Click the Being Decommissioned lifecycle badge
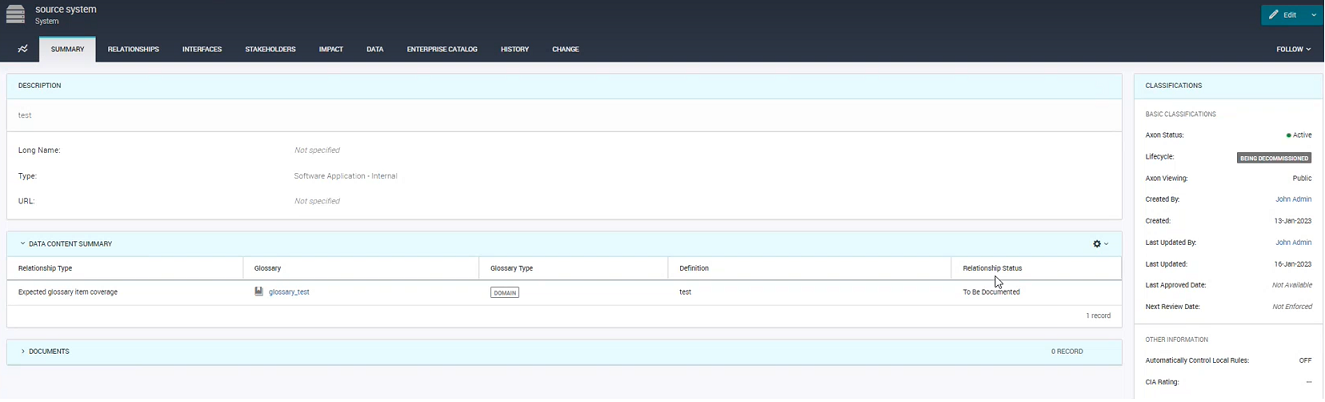The height and width of the screenshot is (402, 1325). (1274, 157)
